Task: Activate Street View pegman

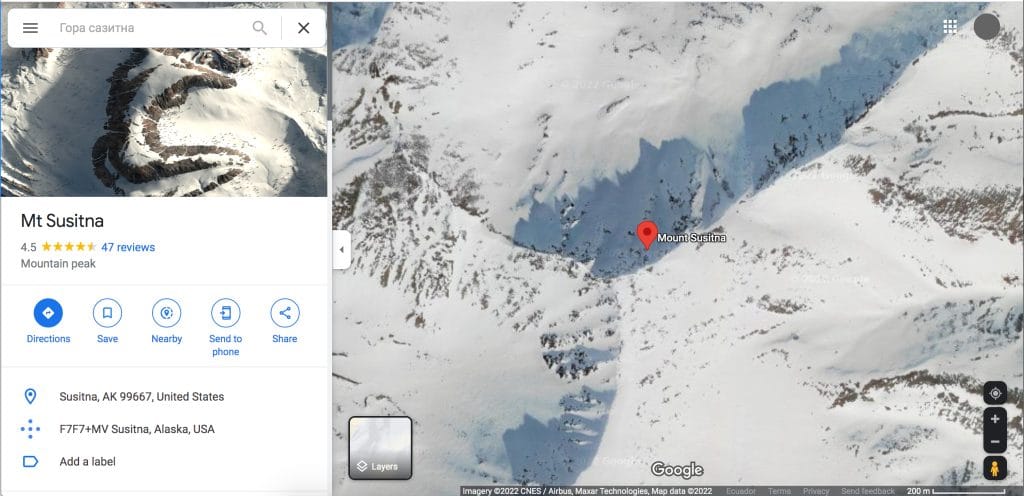Action: tap(995, 469)
